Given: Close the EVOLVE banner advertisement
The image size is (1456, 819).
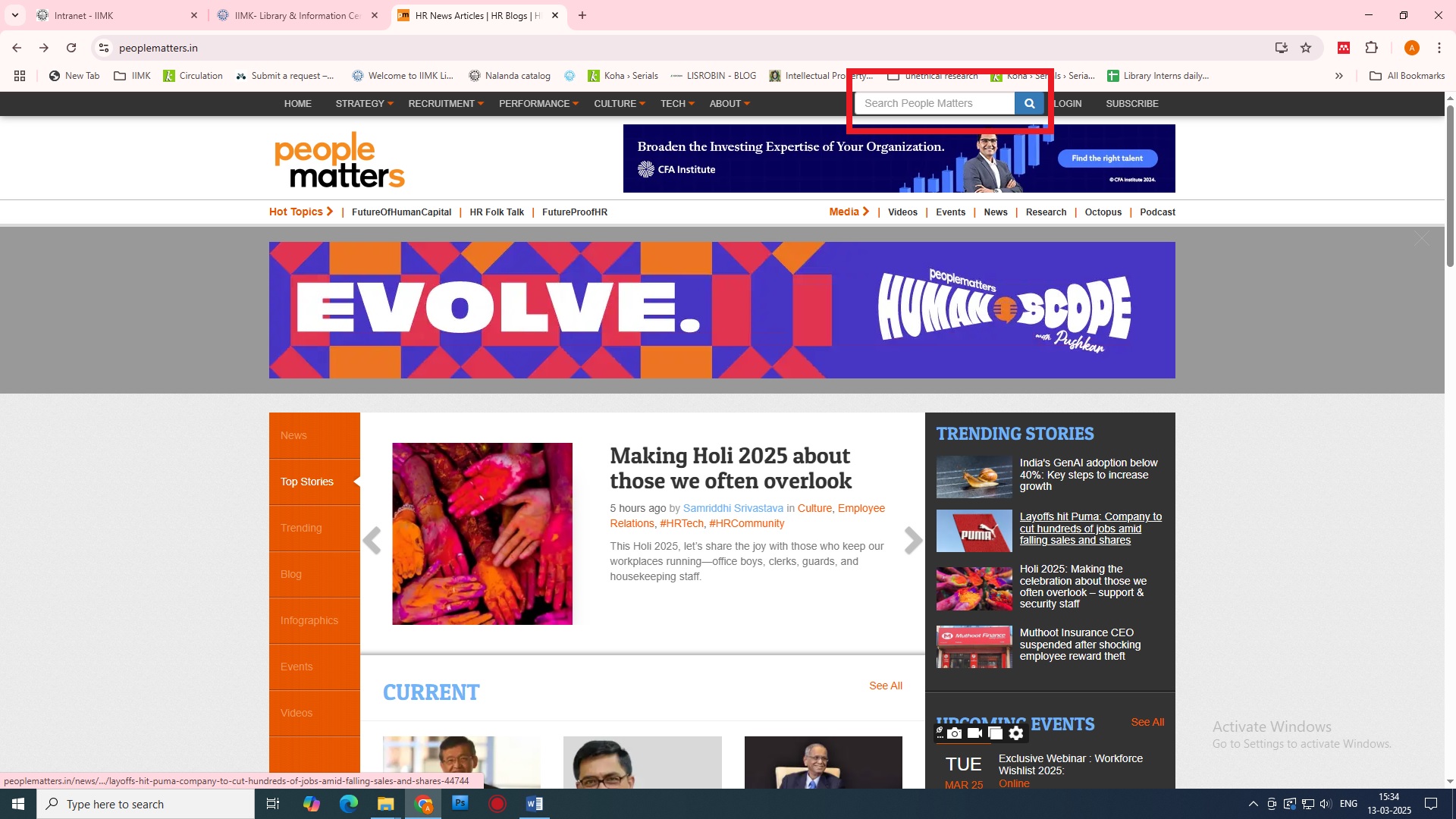Looking at the screenshot, I should coord(1421,240).
